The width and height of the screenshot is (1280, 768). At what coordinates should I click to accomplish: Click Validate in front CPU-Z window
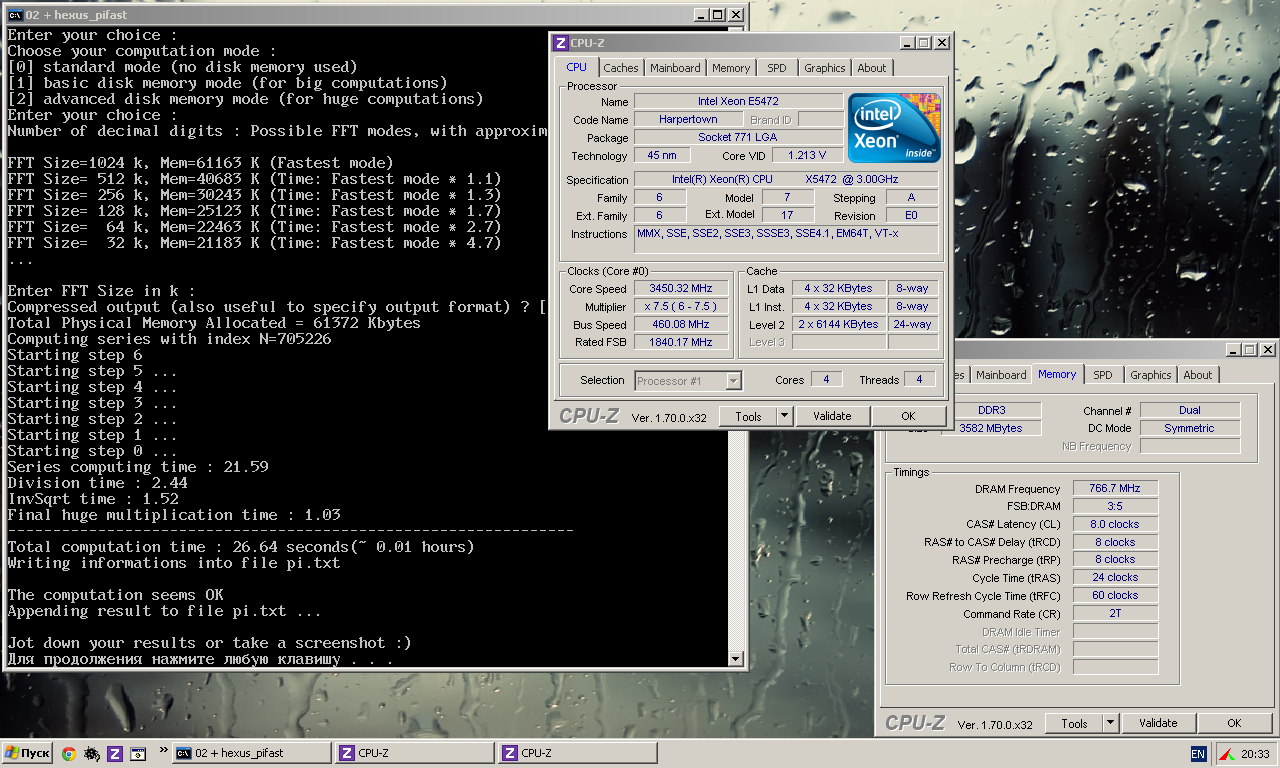point(832,416)
